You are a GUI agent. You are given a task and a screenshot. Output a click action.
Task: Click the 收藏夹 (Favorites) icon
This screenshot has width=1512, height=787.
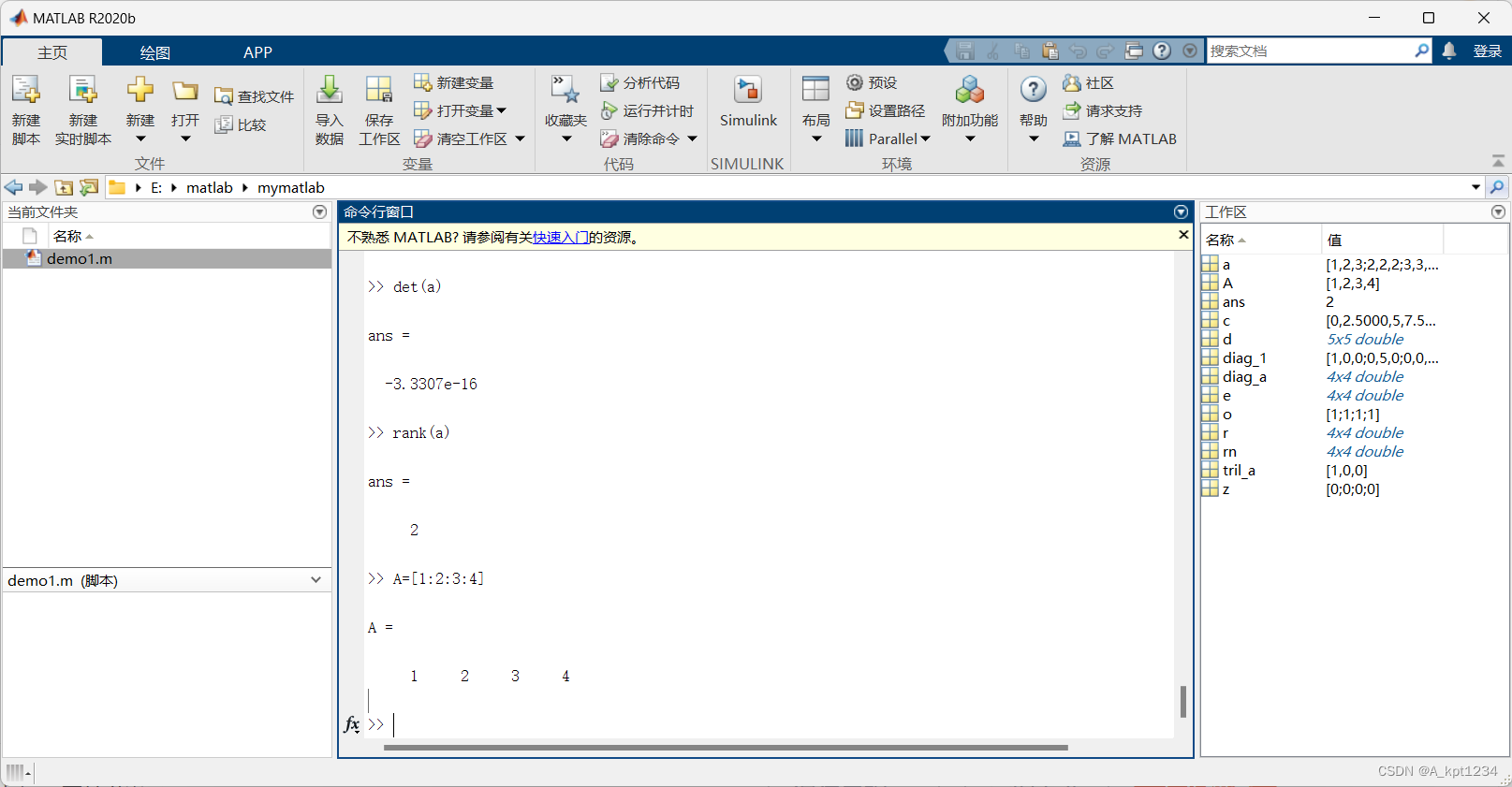point(565,90)
